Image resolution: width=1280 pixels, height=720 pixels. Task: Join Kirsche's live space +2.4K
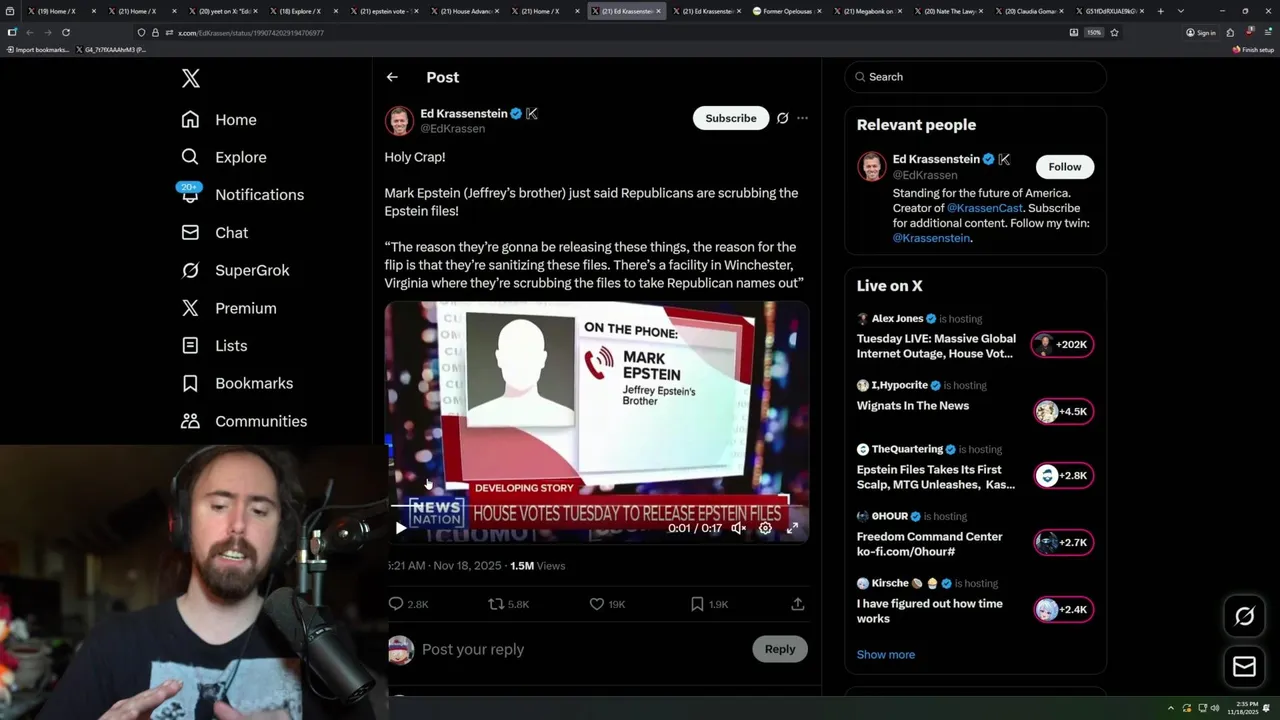[1064, 610]
